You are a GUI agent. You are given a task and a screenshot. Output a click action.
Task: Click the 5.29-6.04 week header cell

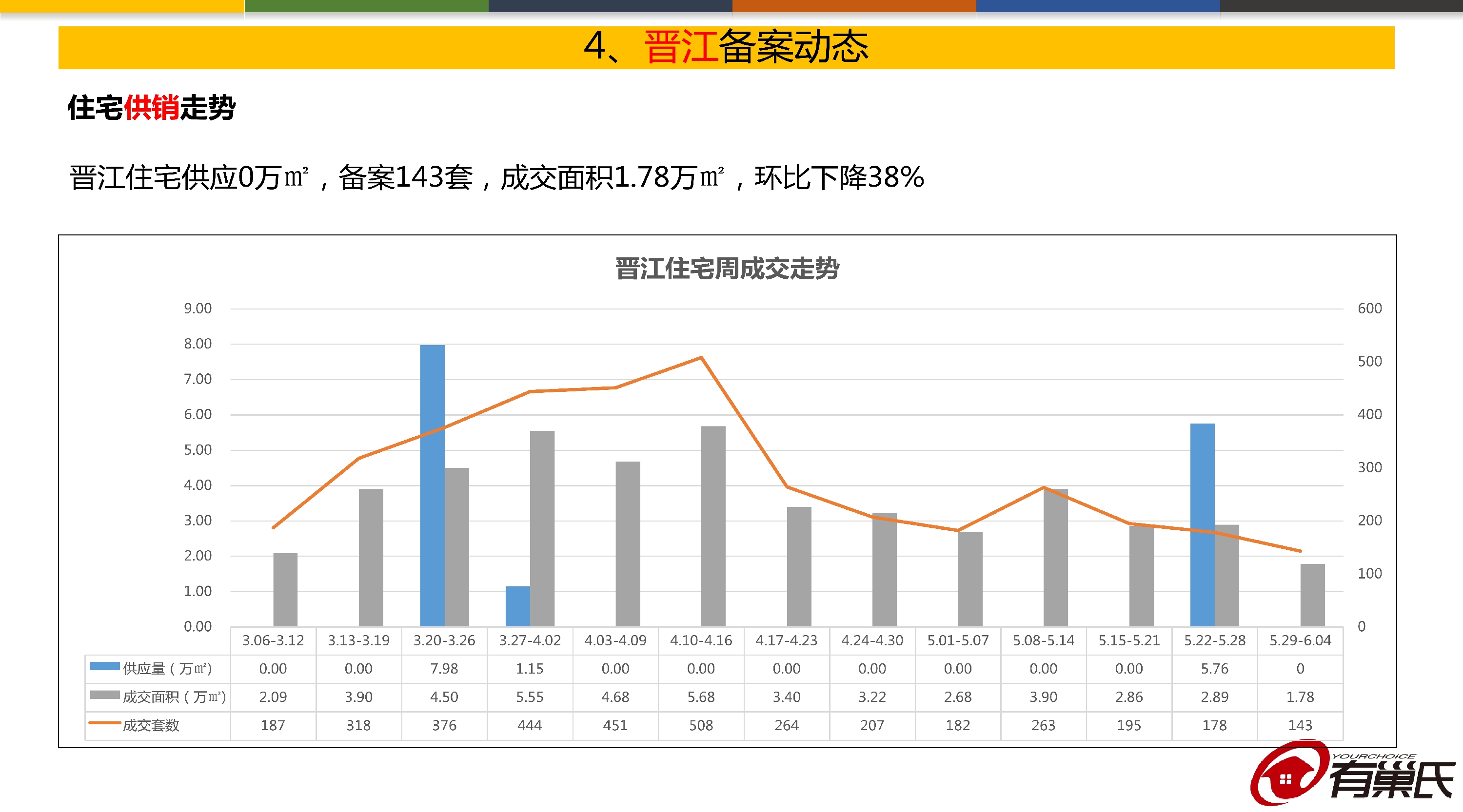[x=1301, y=640]
